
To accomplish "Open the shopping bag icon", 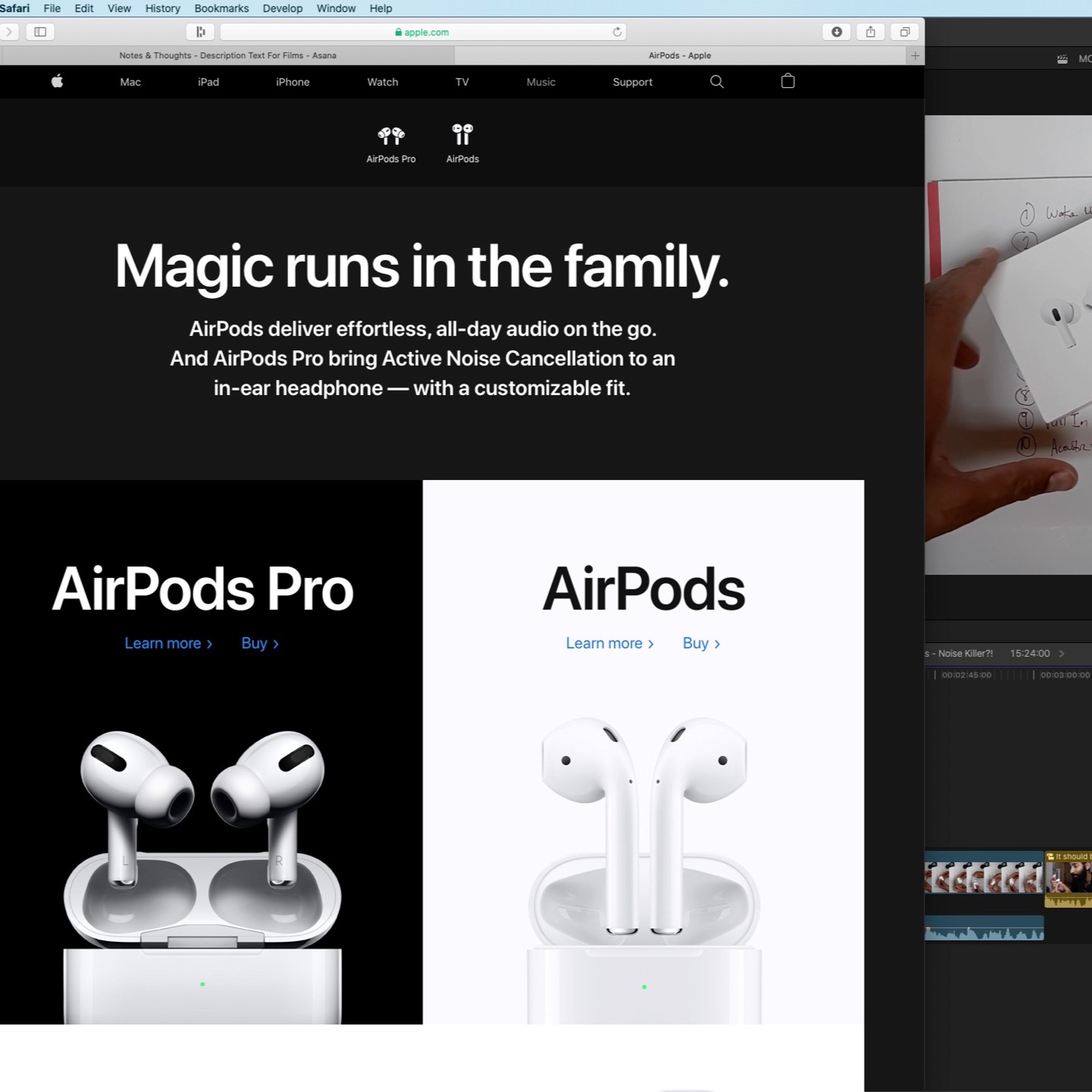I will 787,82.
